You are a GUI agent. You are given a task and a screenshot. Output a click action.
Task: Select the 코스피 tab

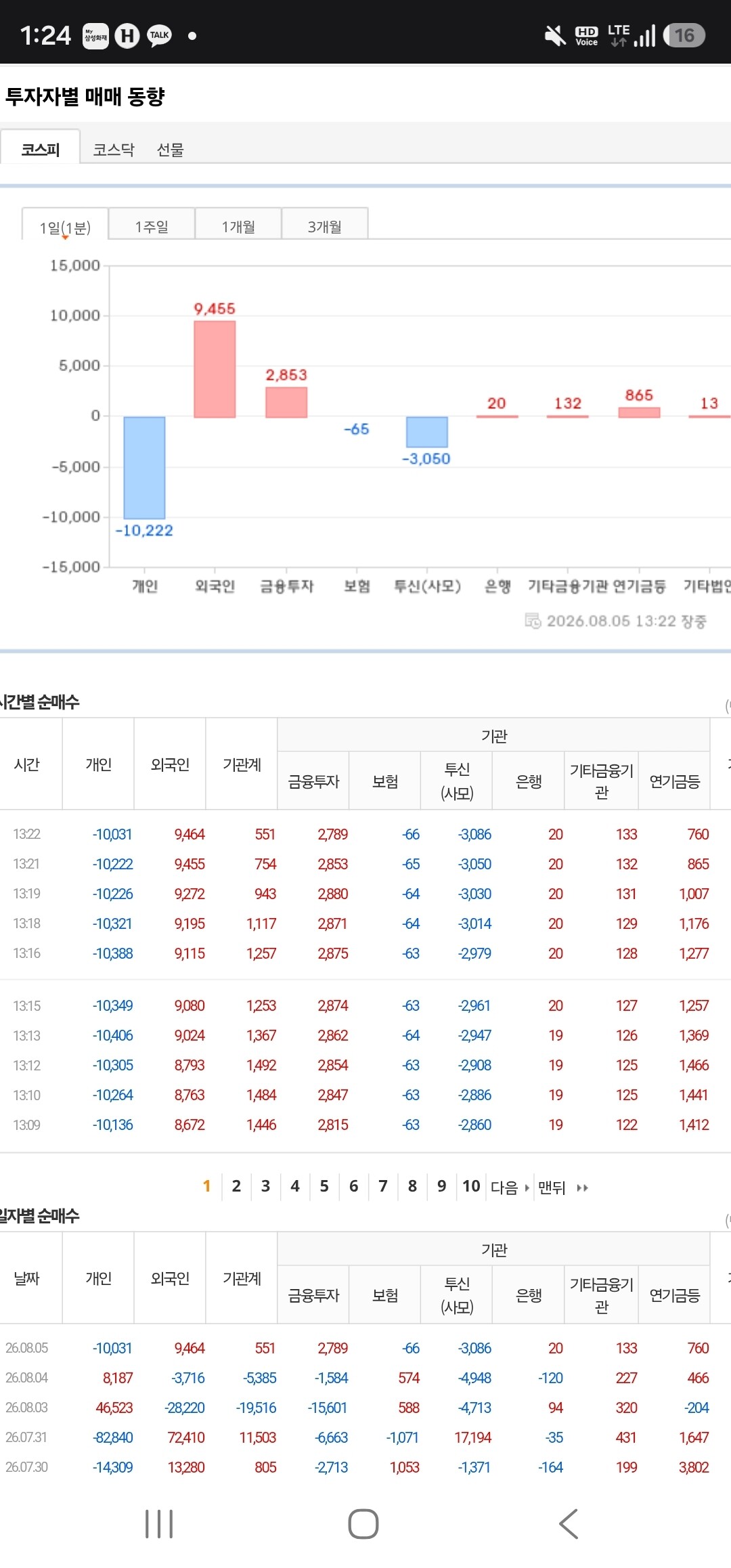(41, 150)
